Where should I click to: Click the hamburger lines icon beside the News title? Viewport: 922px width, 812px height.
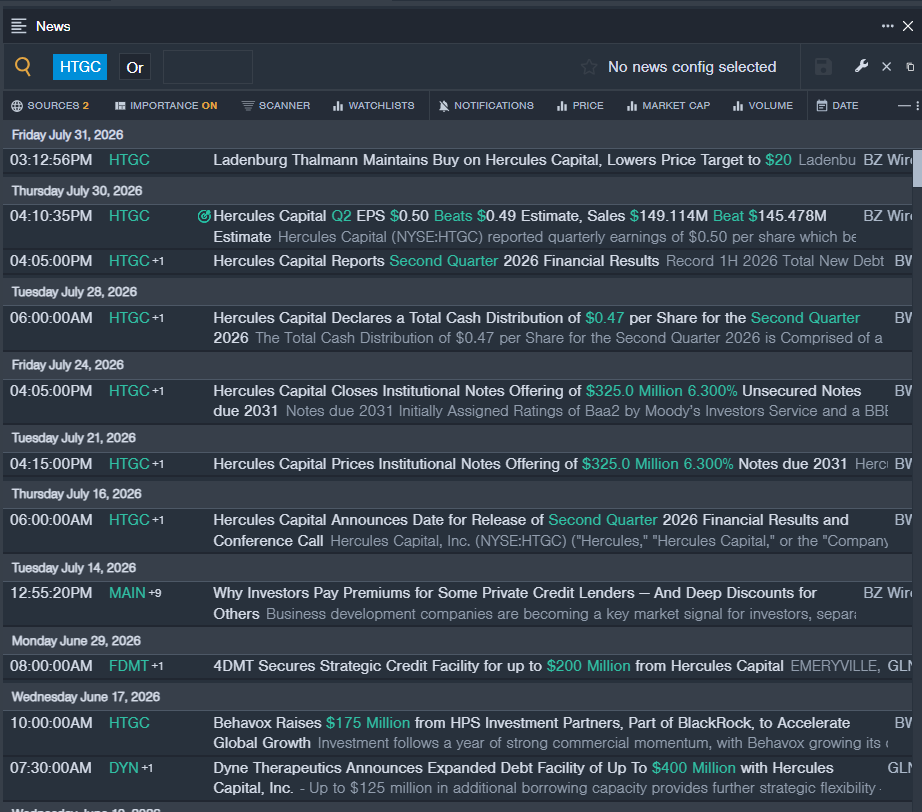tap(19, 26)
